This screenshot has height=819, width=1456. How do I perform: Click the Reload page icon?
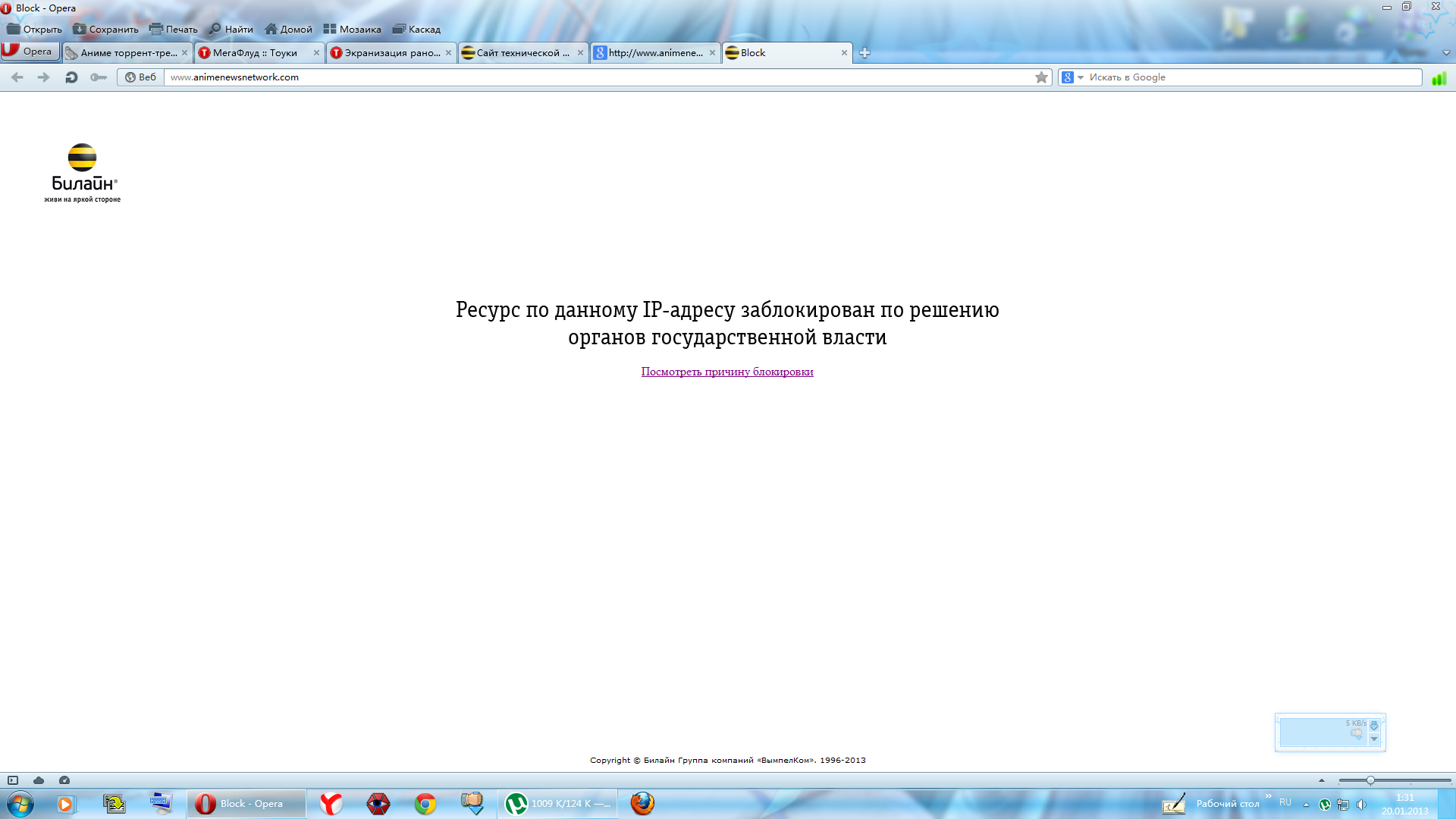tap(71, 77)
